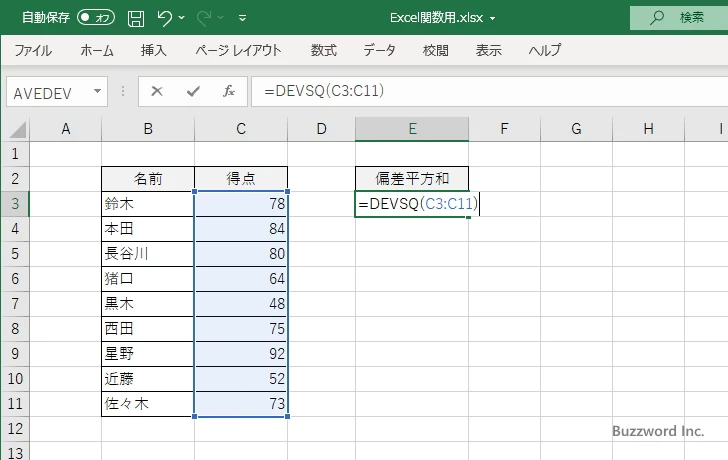Screen dimensions: 728x460
Task: Click cell E3 containing =DEVSQ(C3:C11)
Action: [x=412, y=204]
